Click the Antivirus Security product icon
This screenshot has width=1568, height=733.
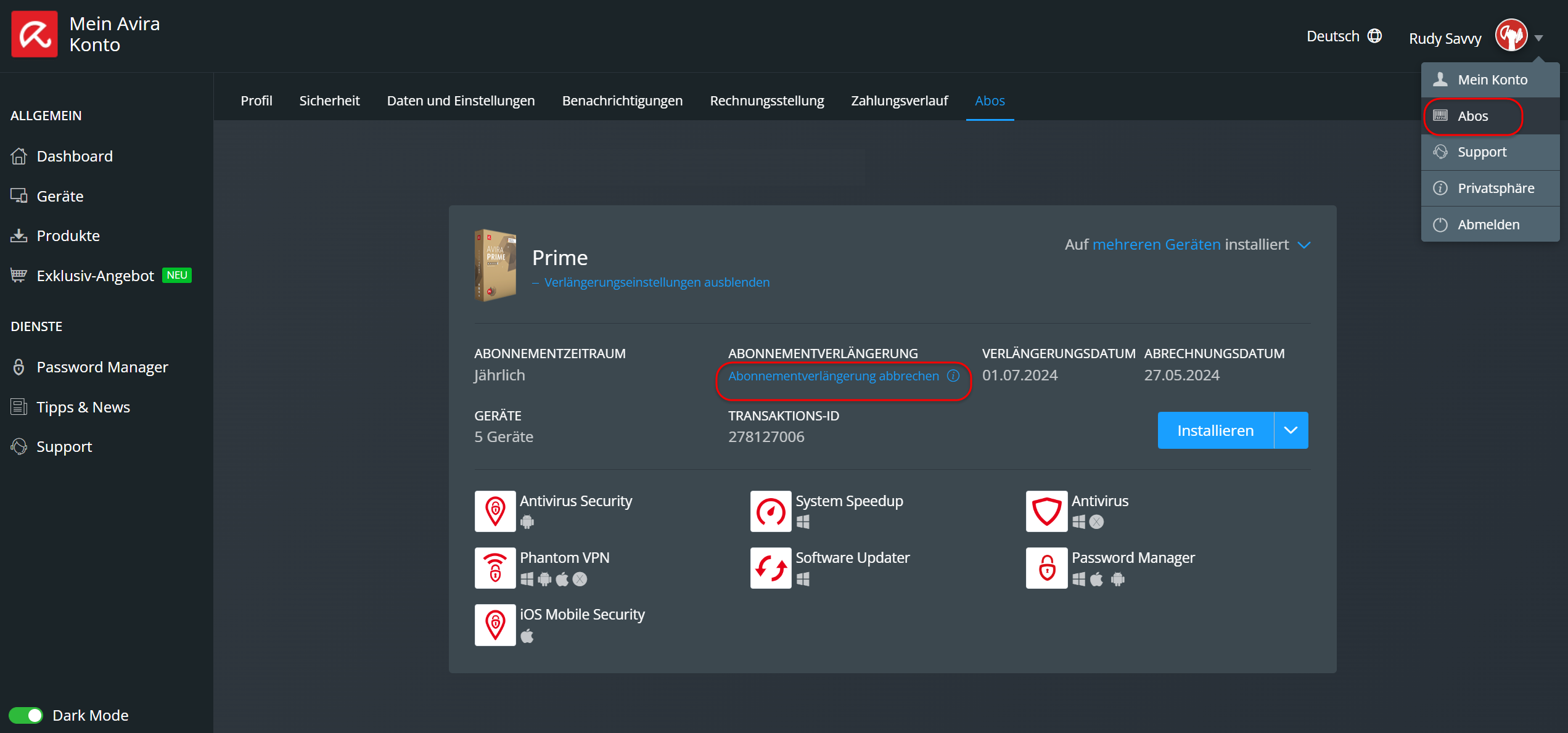pos(495,511)
